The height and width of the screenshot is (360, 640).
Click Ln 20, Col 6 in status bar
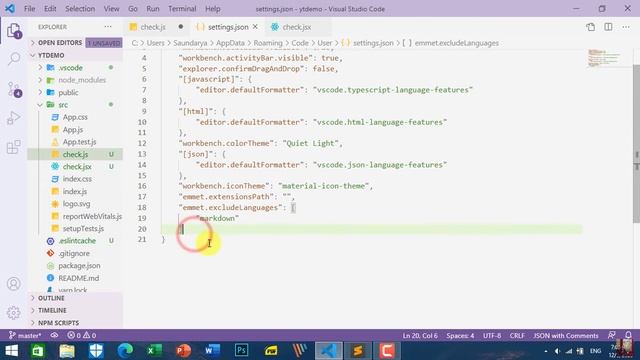pos(420,336)
